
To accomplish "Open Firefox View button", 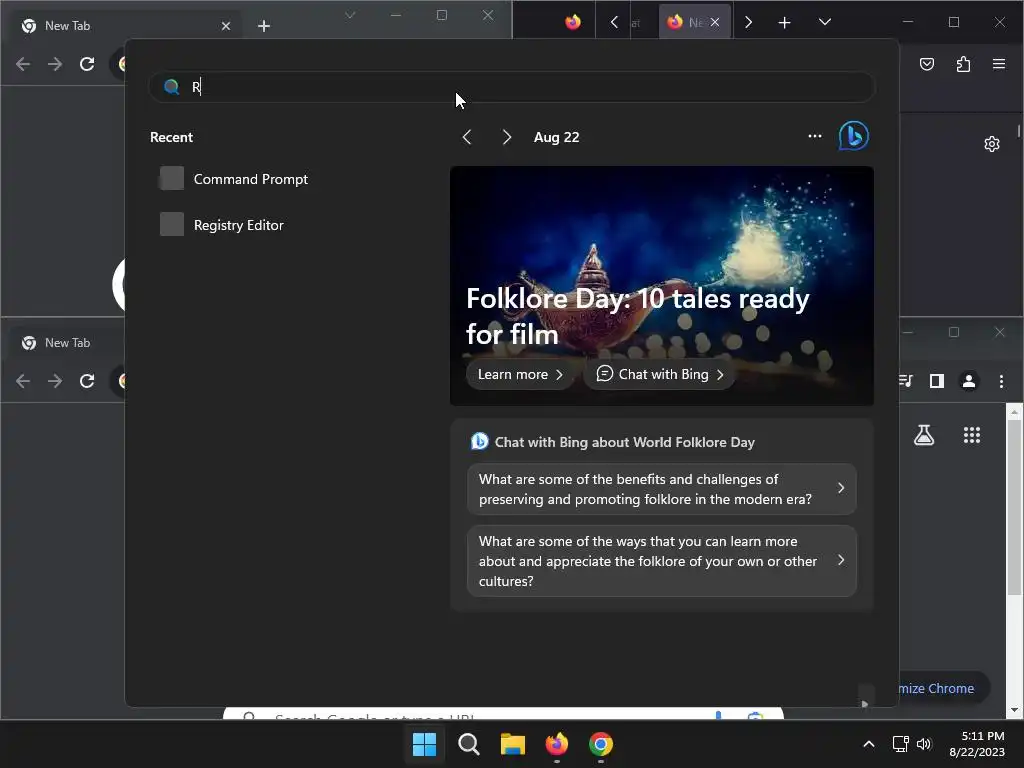I will pos(573,22).
